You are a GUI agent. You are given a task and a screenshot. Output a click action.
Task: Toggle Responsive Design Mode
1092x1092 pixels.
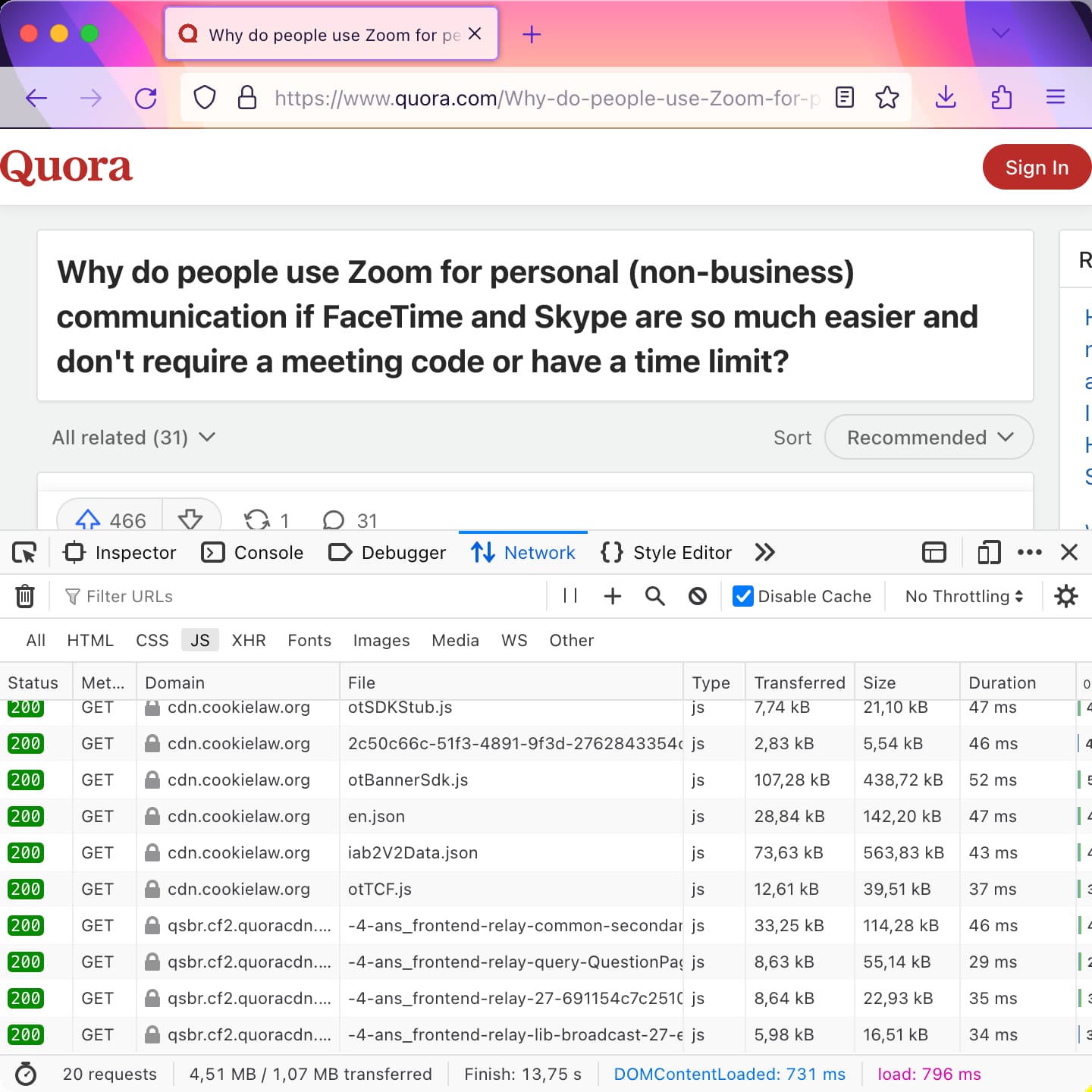[988, 552]
